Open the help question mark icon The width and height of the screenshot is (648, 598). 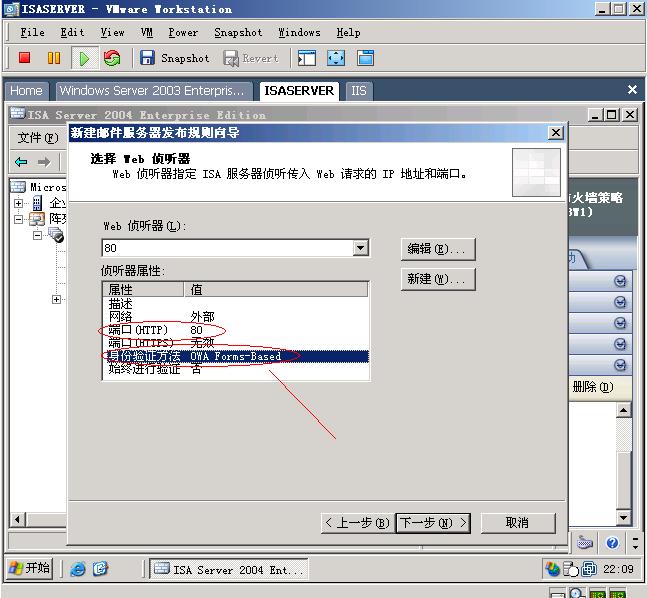[612, 542]
